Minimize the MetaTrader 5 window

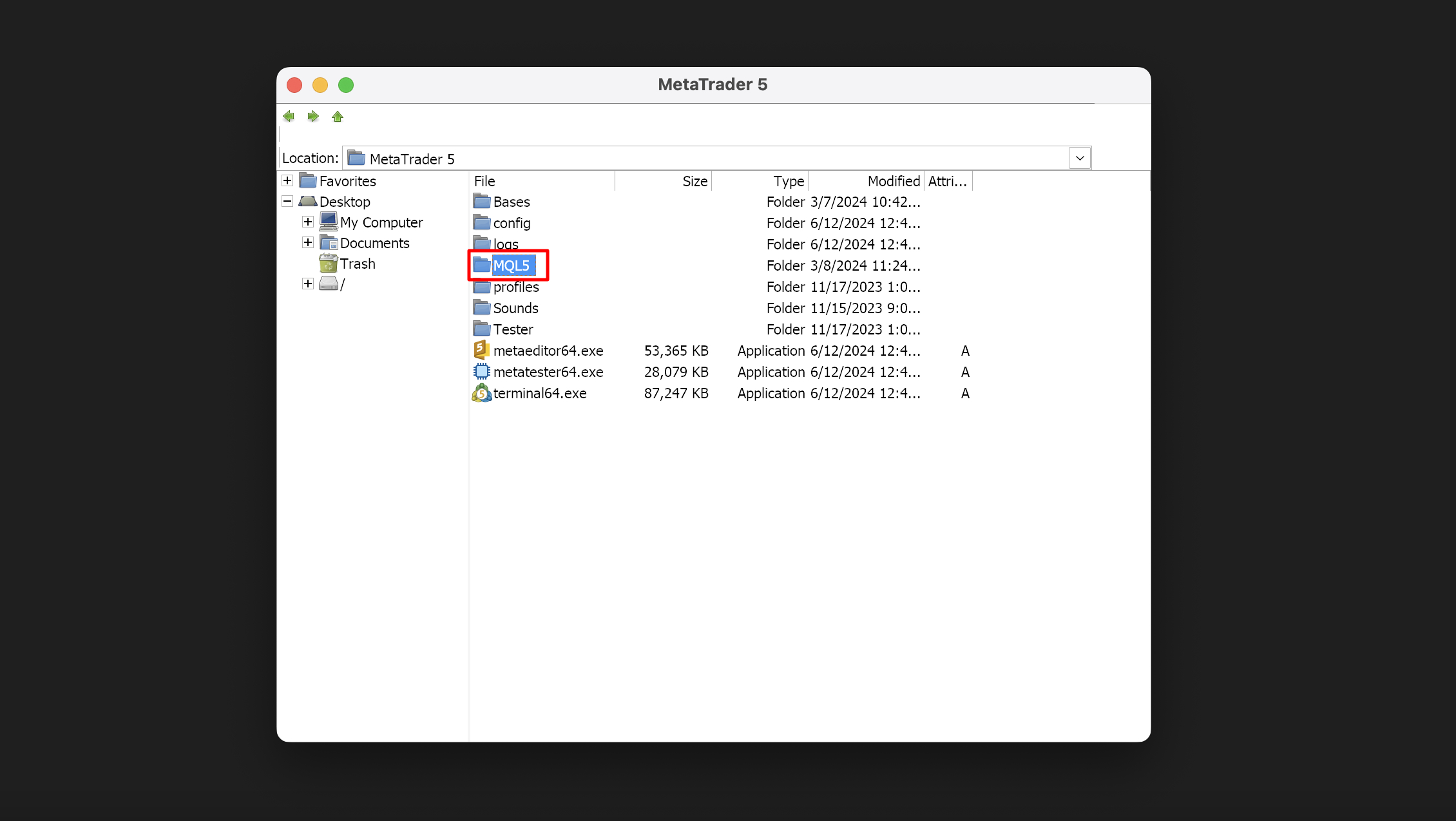(x=320, y=85)
